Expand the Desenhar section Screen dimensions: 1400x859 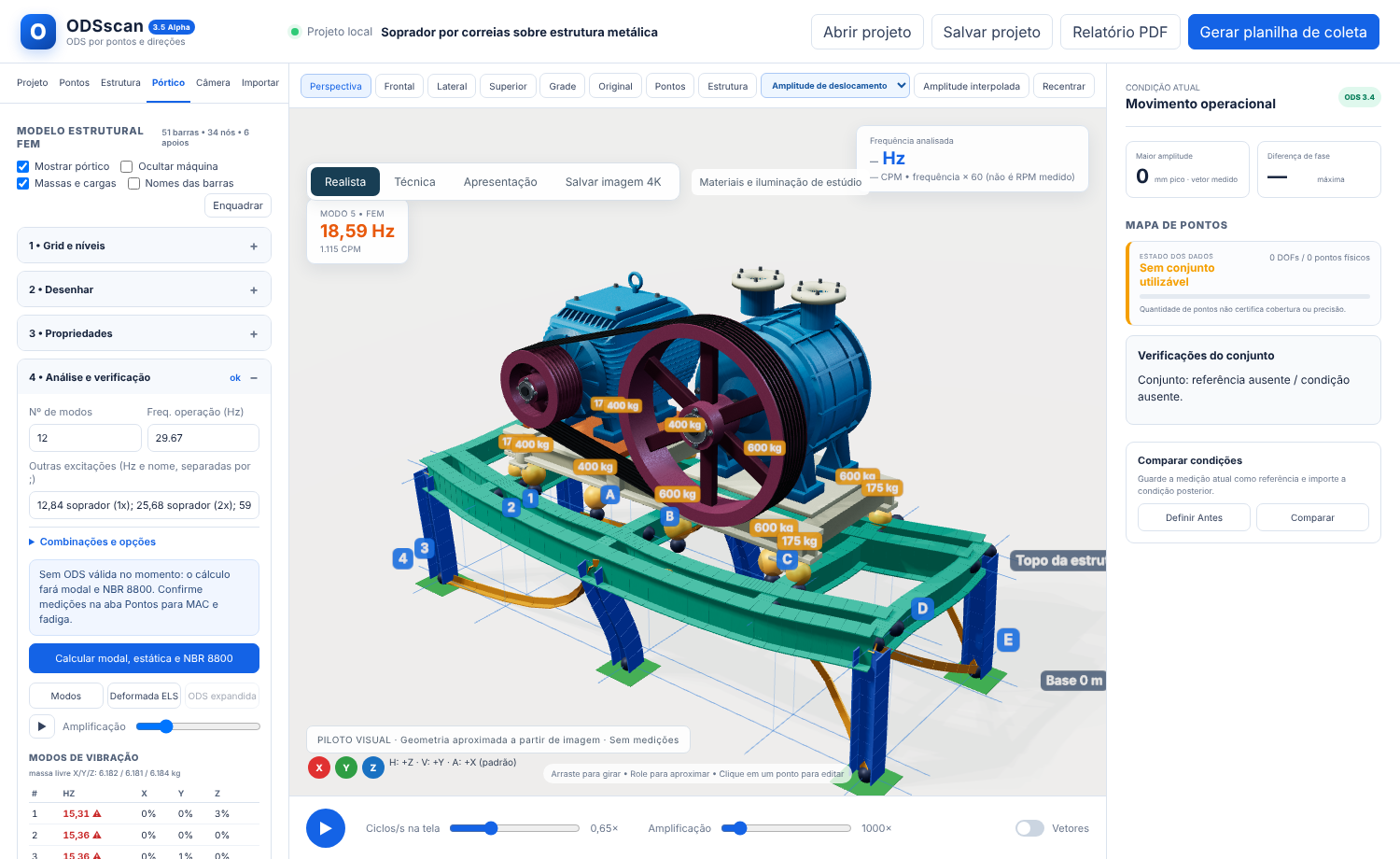(144, 289)
